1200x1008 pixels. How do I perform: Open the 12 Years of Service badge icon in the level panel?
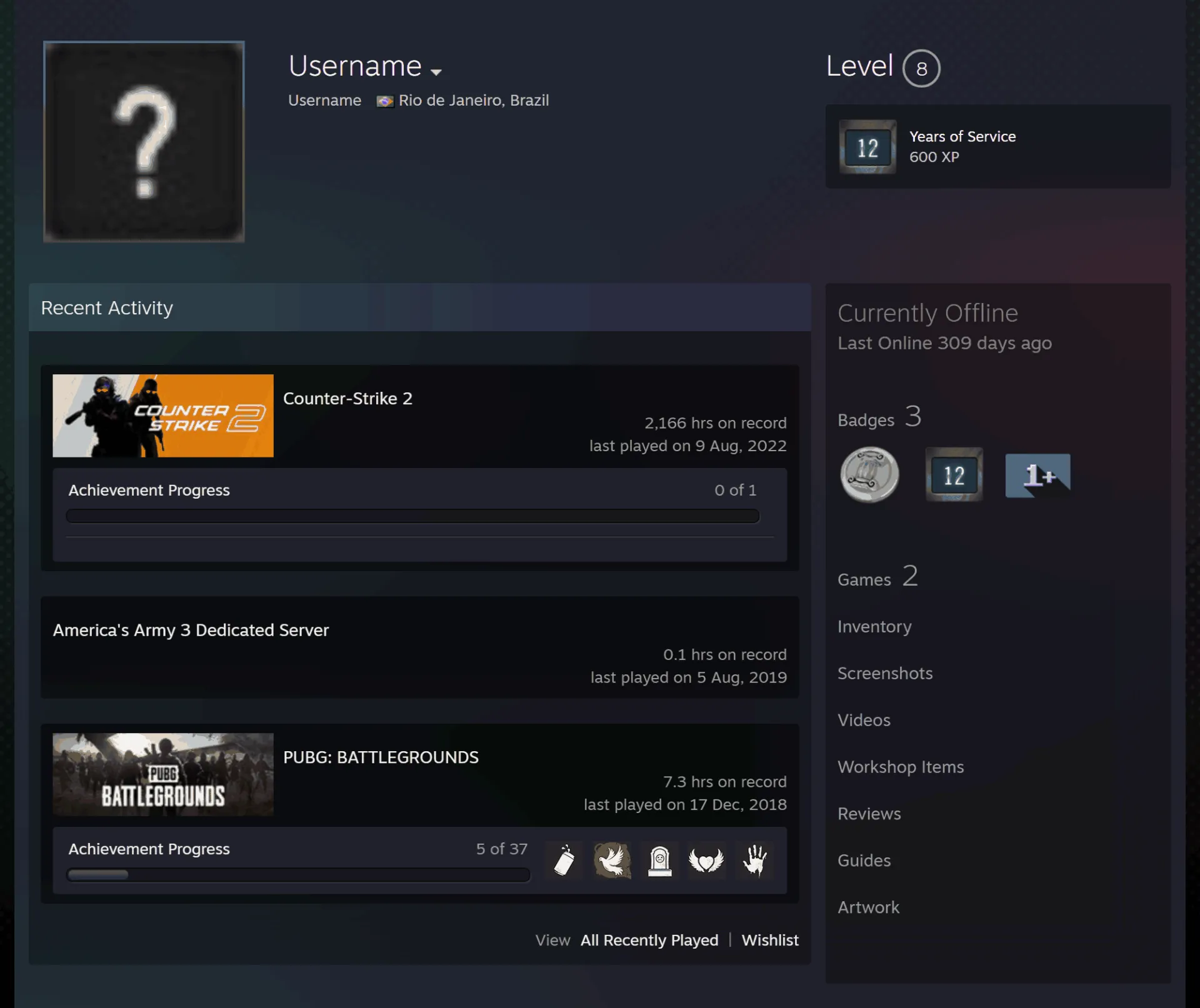pos(867,147)
